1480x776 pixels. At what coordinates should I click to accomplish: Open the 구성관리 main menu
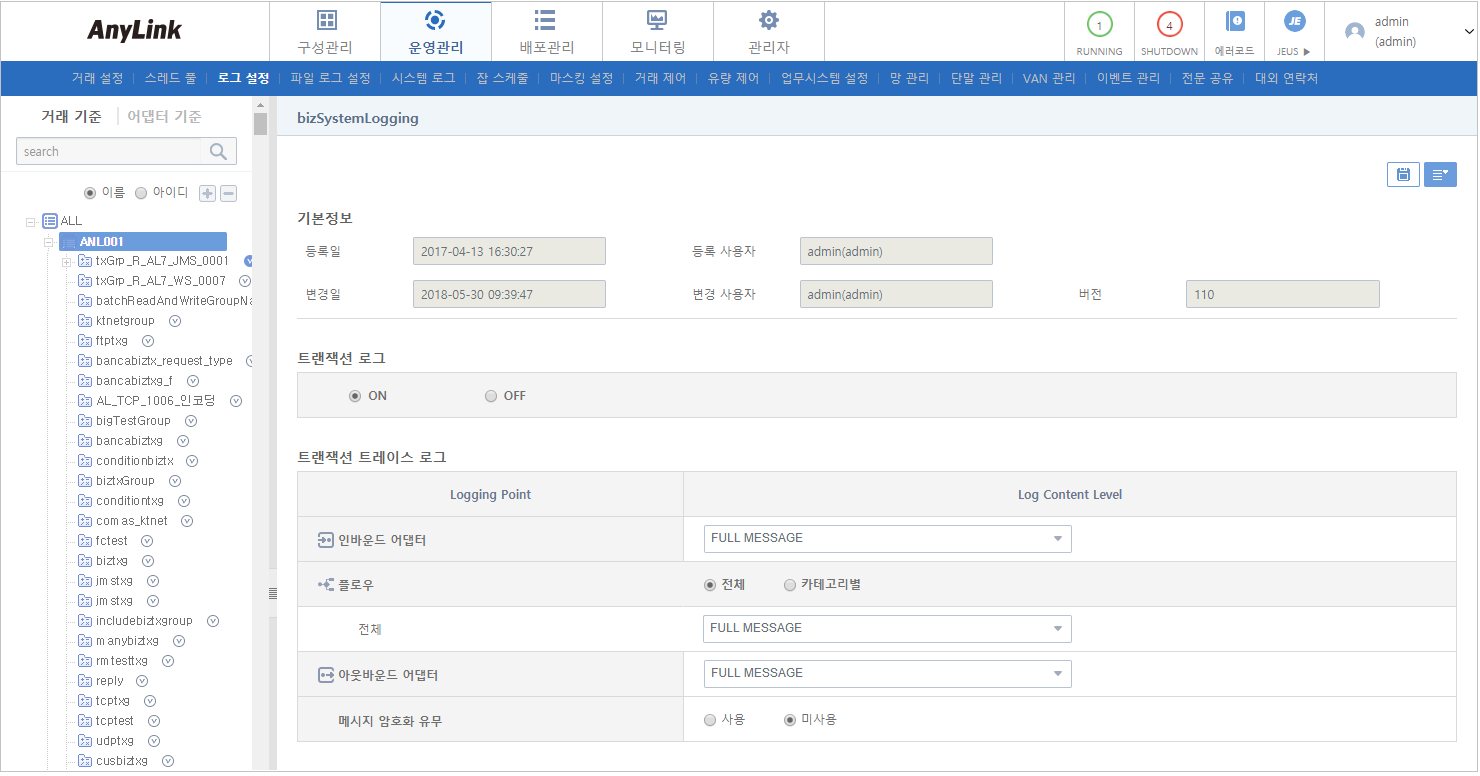[x=325, y=31]
